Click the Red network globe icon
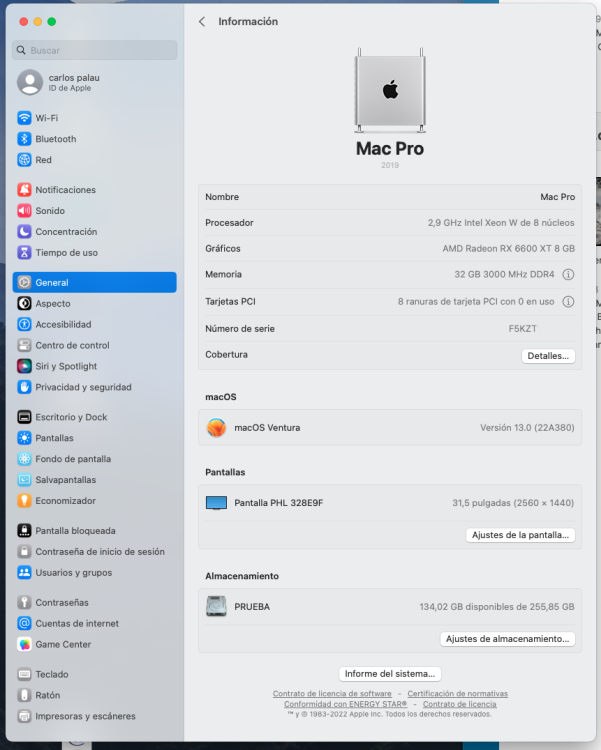 [x=24, y=160]
